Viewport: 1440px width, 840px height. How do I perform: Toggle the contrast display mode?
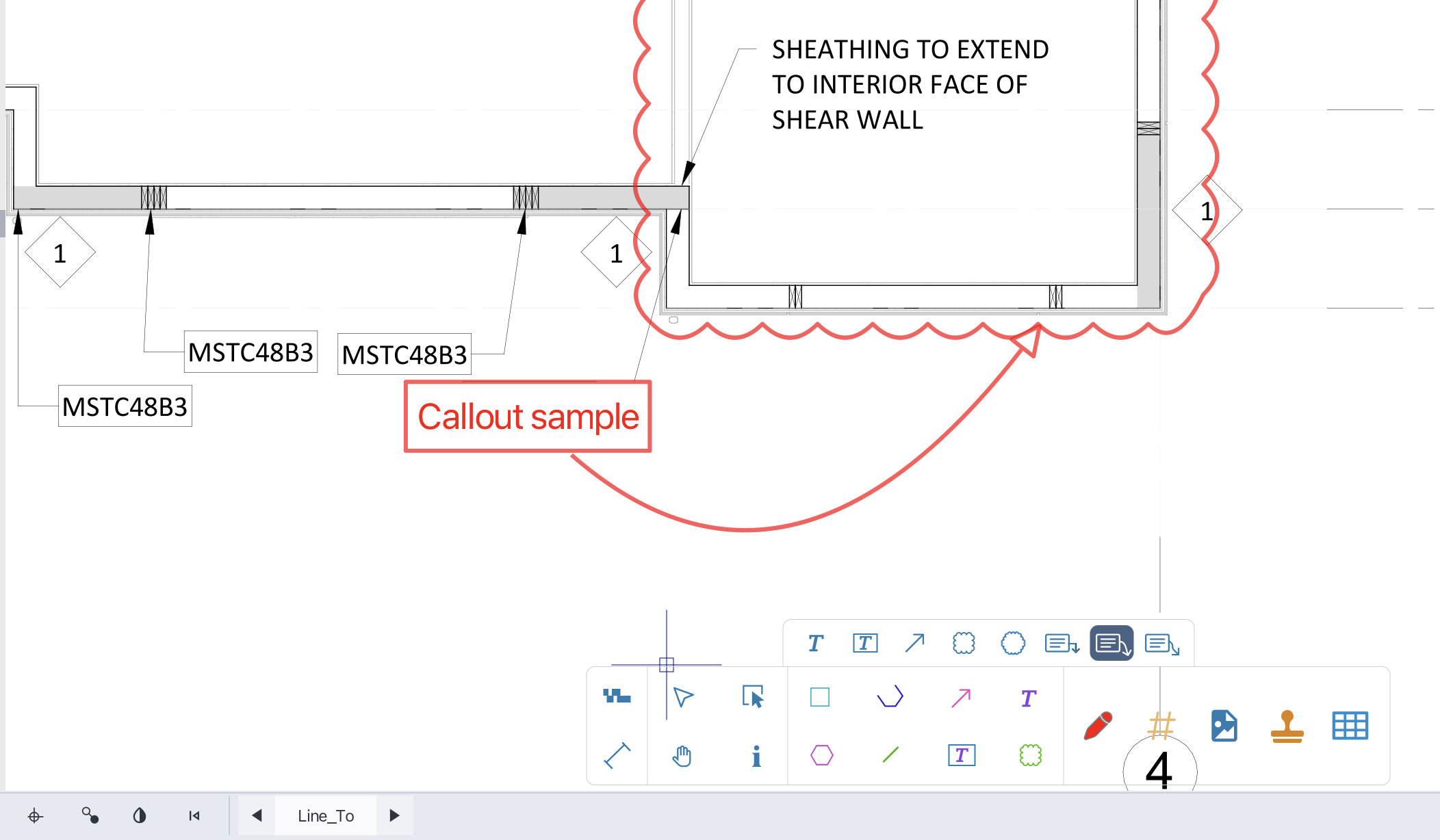pos(140,815)
